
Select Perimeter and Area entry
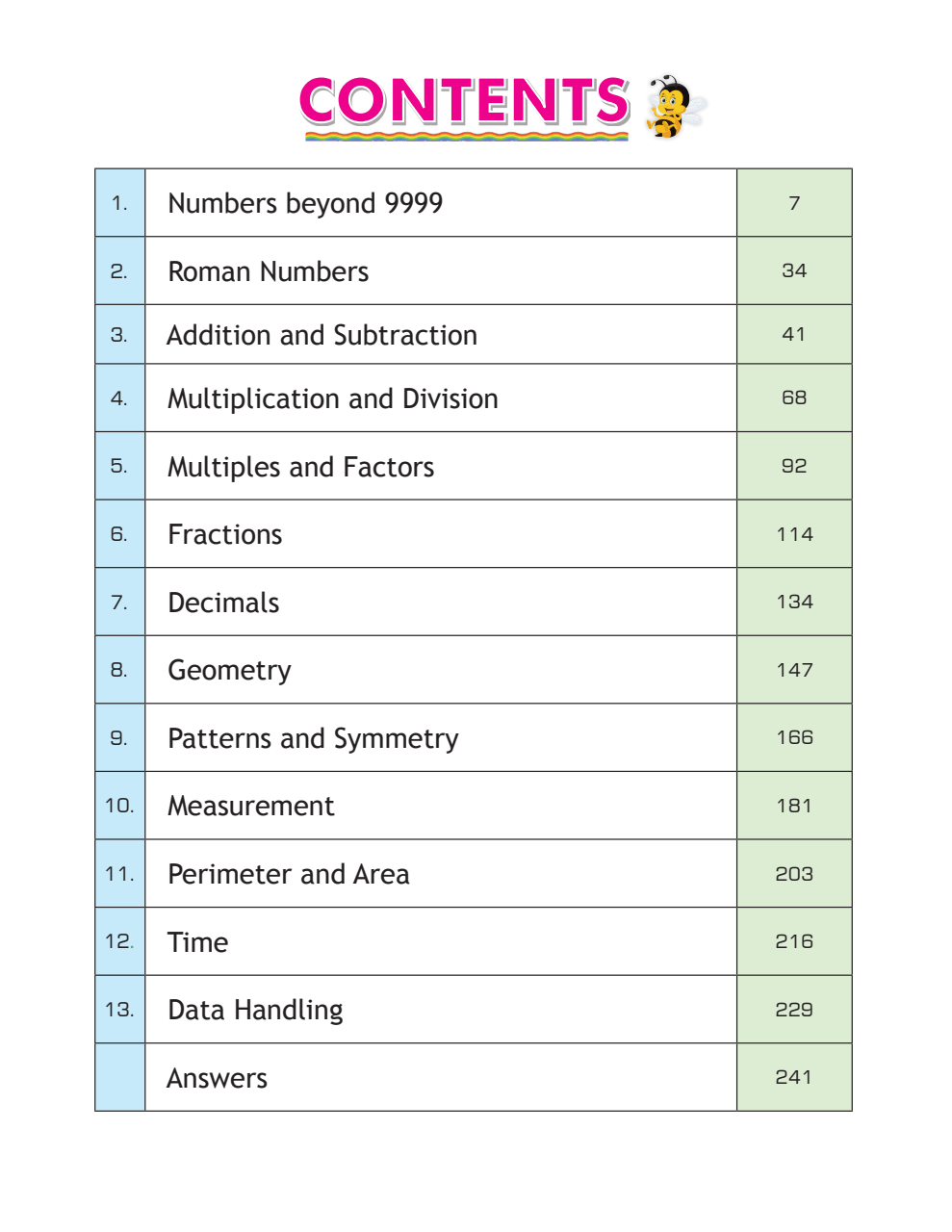(x=289, y=874)
